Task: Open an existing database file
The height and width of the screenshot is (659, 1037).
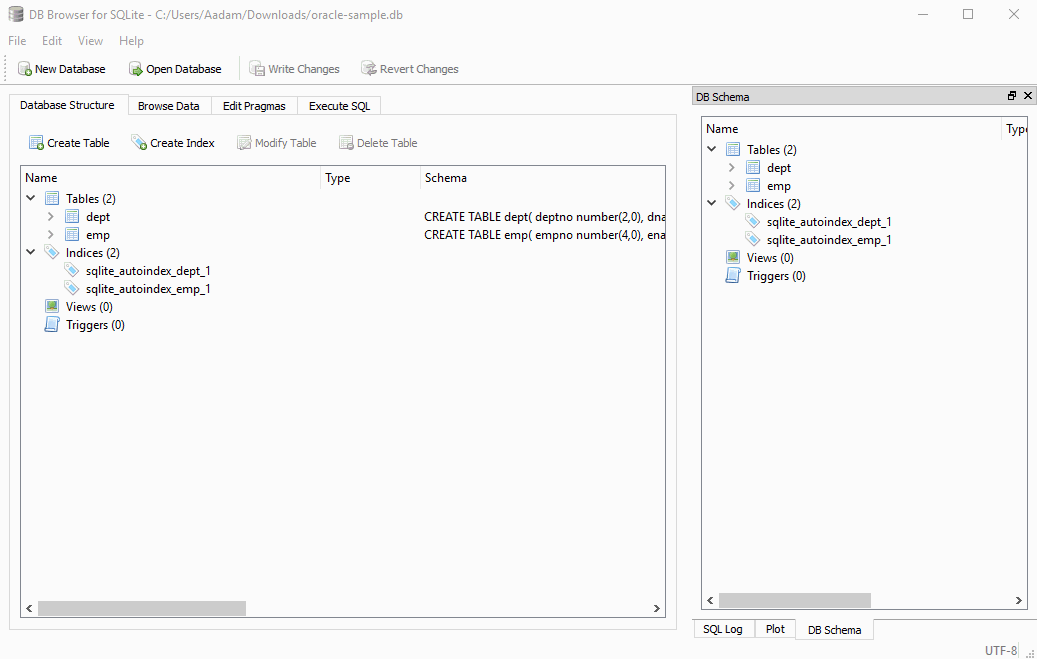Action: tap(175, 68)
